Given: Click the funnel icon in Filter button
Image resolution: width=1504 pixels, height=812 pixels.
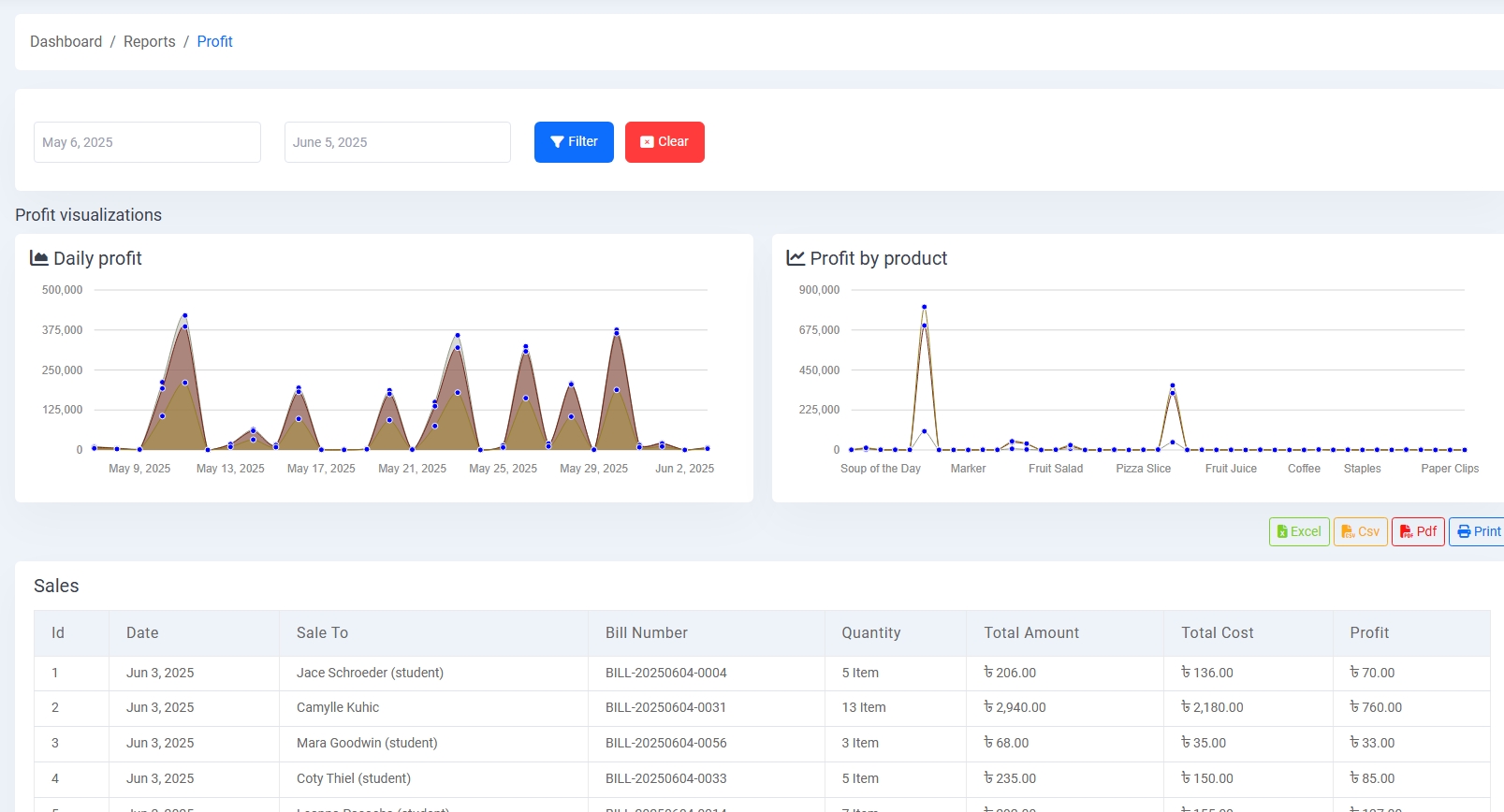Looking at the screenshot, I should [x=557, y=142].
